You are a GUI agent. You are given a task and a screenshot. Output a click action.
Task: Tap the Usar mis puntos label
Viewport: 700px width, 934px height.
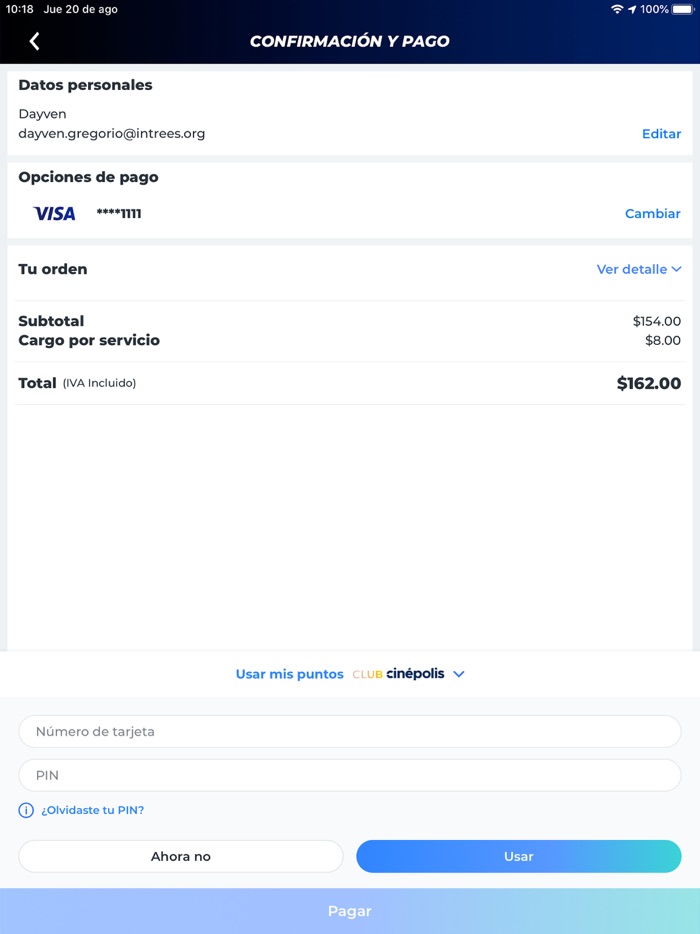[x=289, y=674]
